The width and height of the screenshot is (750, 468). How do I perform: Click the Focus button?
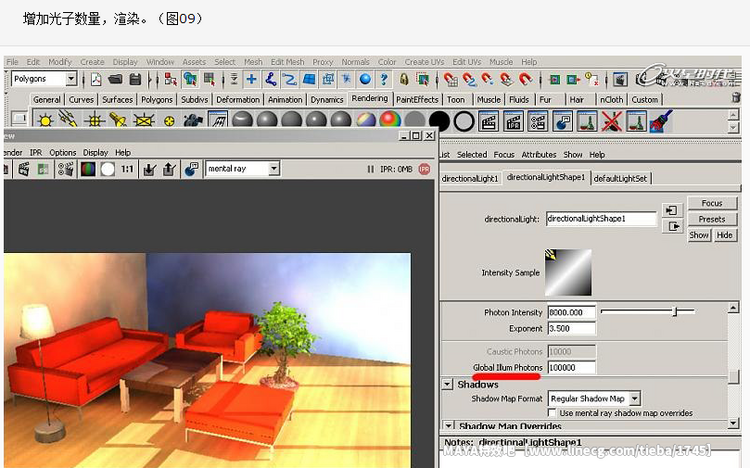[712, 203]
